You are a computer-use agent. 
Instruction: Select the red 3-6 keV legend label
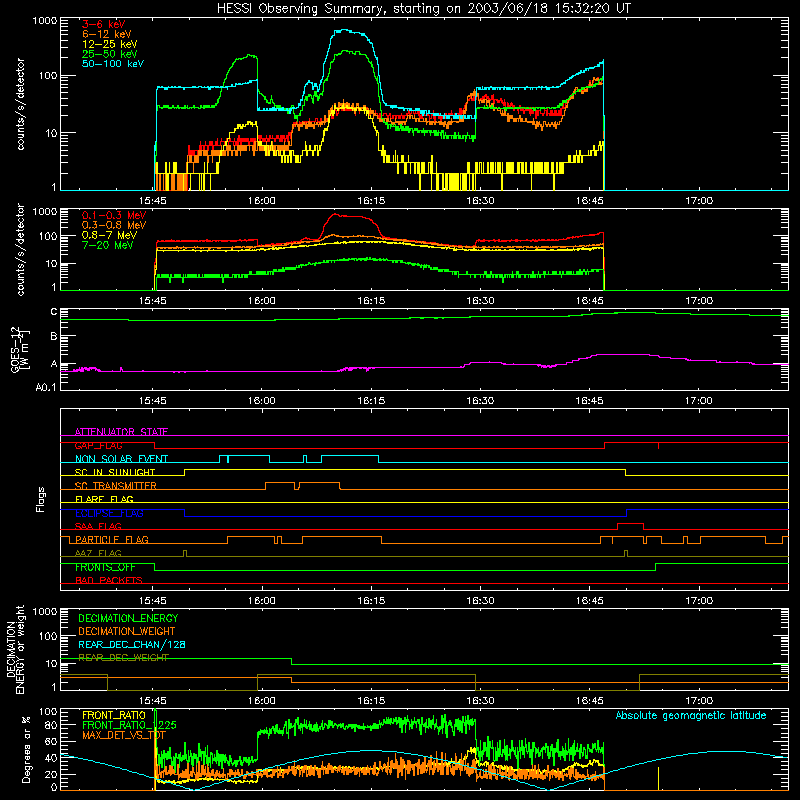103,24
